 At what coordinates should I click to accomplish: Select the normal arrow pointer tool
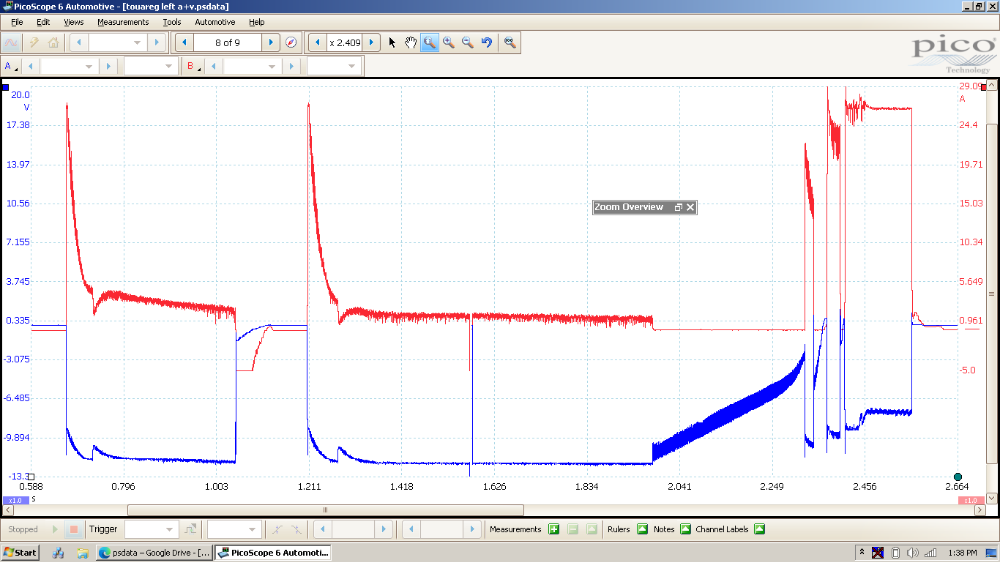392,42
